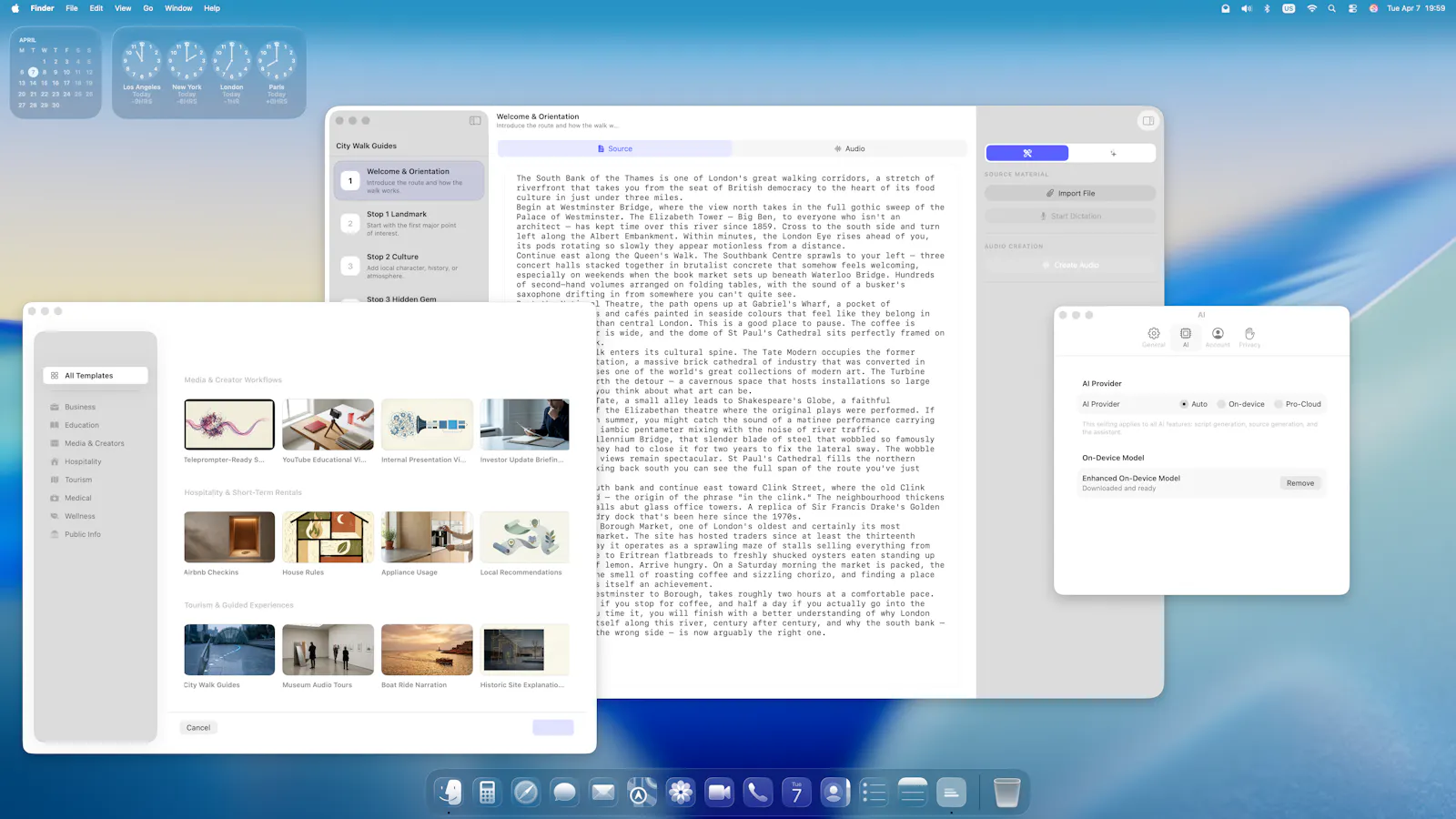Open AI chip tab in settings window

pos(1186,338)
